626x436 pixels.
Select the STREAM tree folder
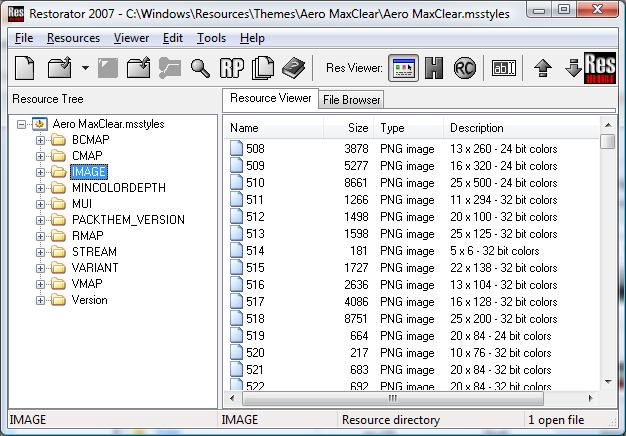[94, 252]
